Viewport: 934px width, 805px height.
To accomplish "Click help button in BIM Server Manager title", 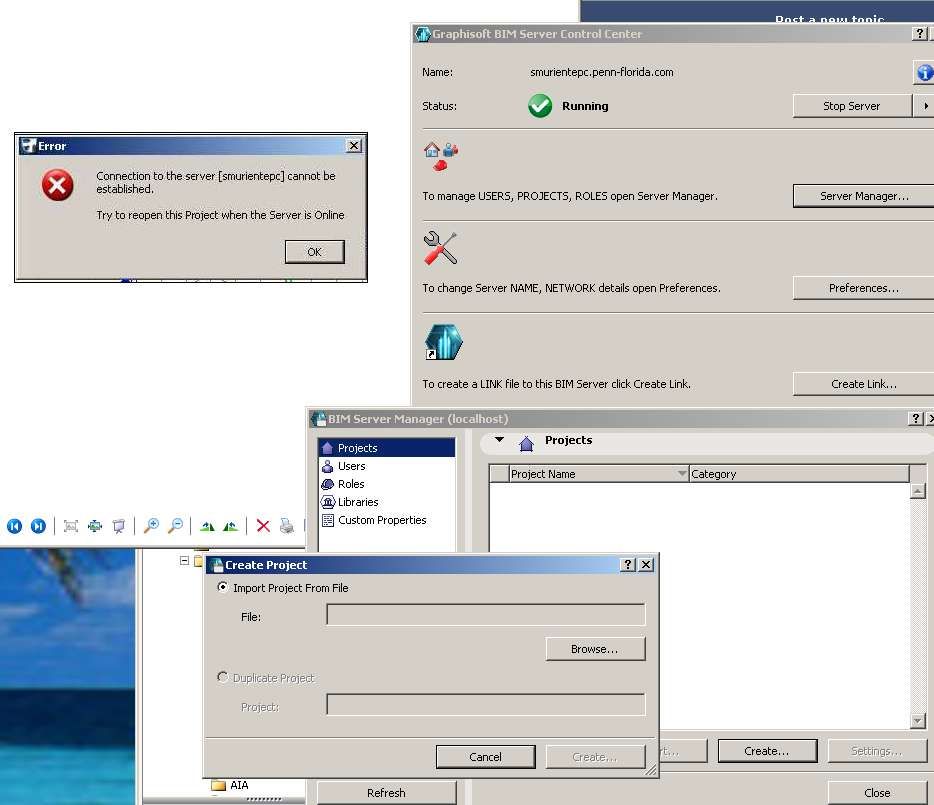I will click(916, 418).
